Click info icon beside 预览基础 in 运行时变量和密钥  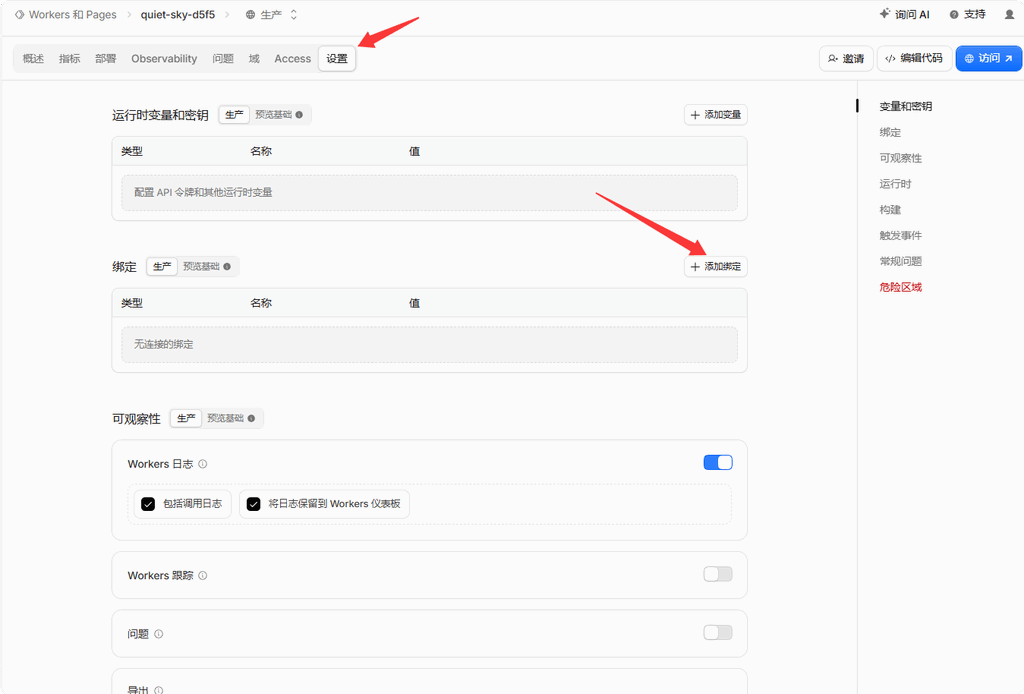coord(299,115)
